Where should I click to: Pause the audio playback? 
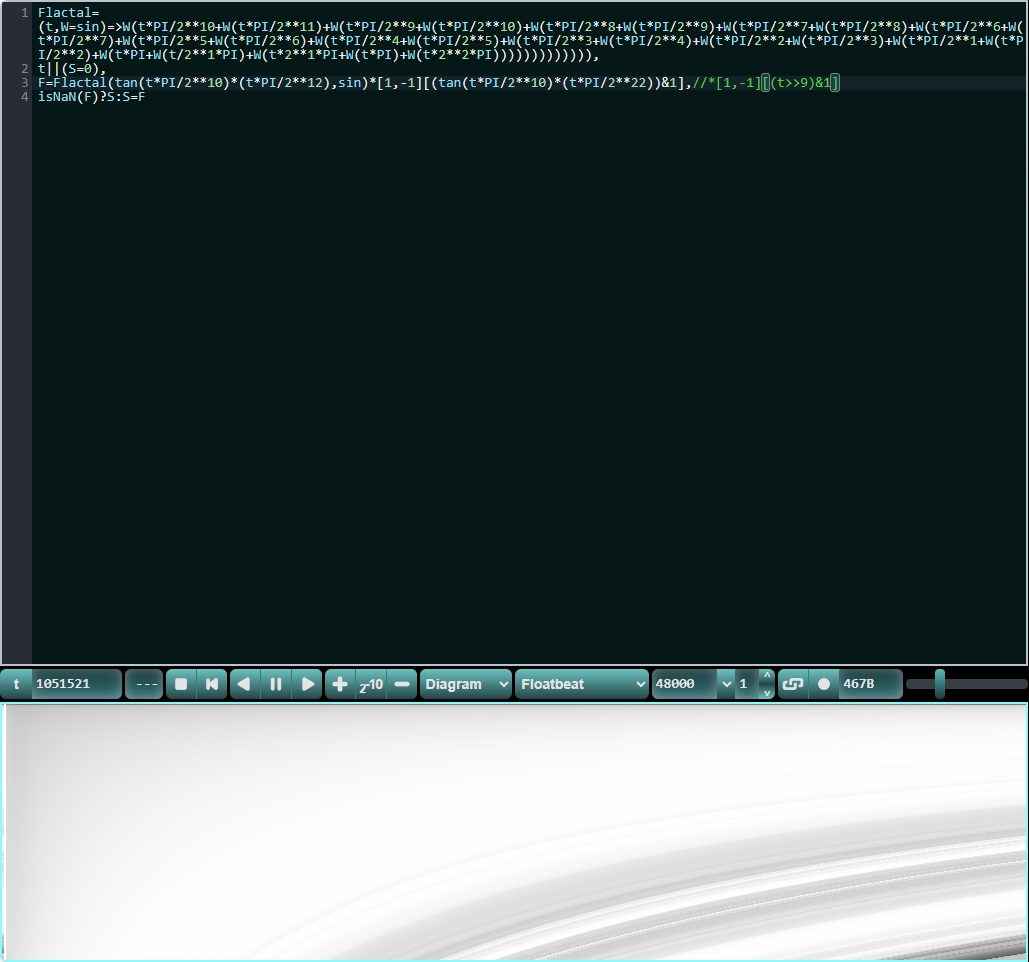click(276, 684)
